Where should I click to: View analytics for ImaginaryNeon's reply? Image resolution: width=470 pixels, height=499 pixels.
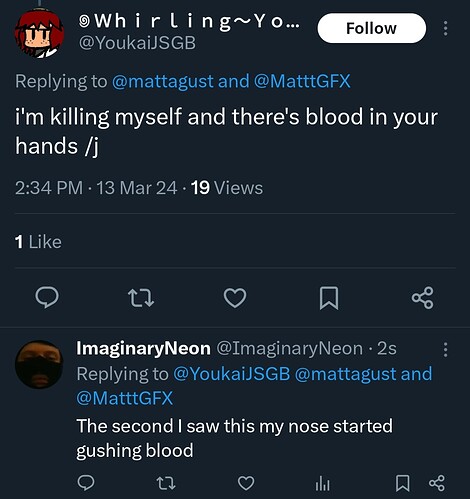coord(323,483)
